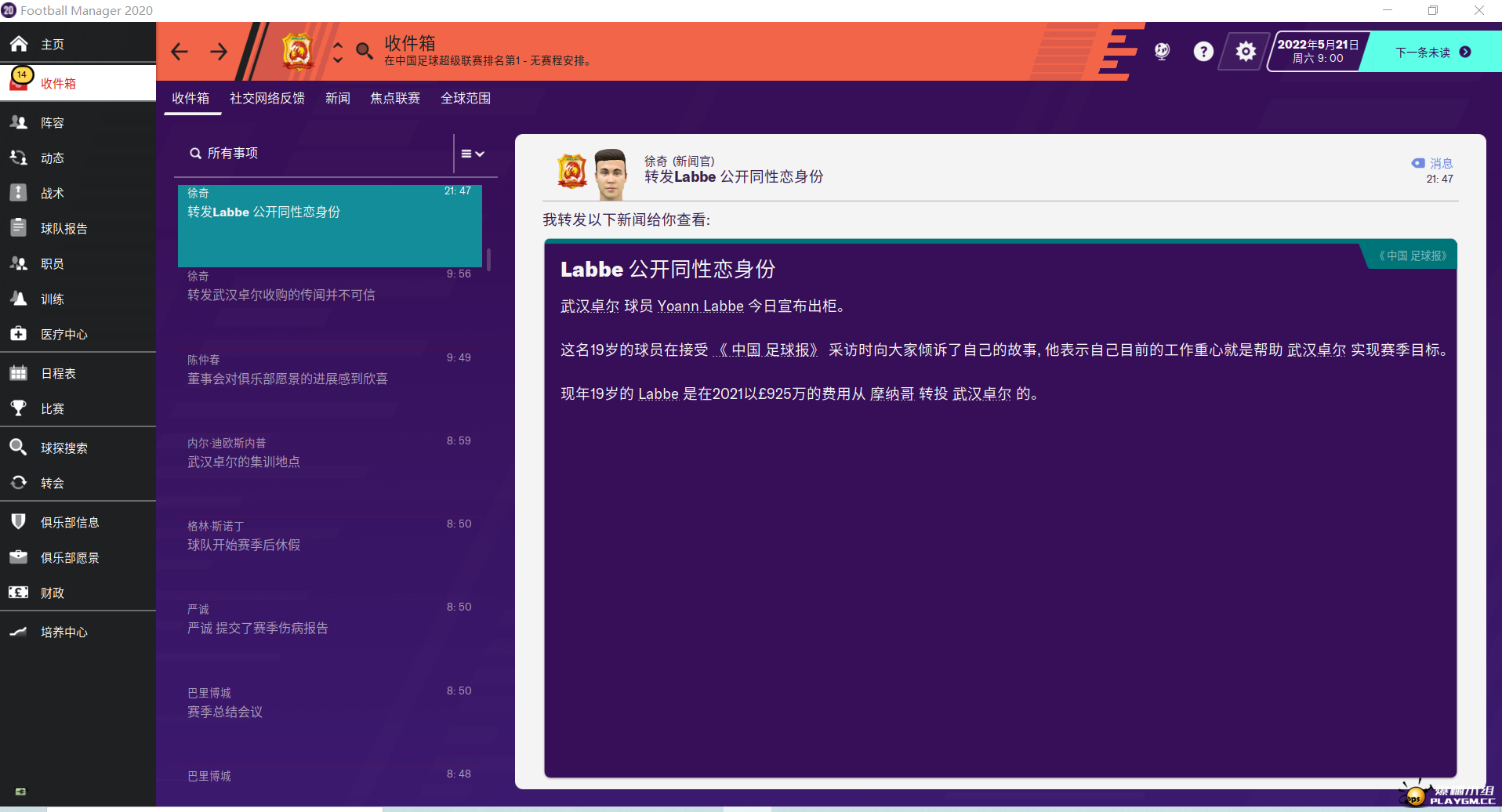This screenshot has height=812, width=1502.
Task: Click the club badge beside 徐奇 portrait
Action: [572, 171]
